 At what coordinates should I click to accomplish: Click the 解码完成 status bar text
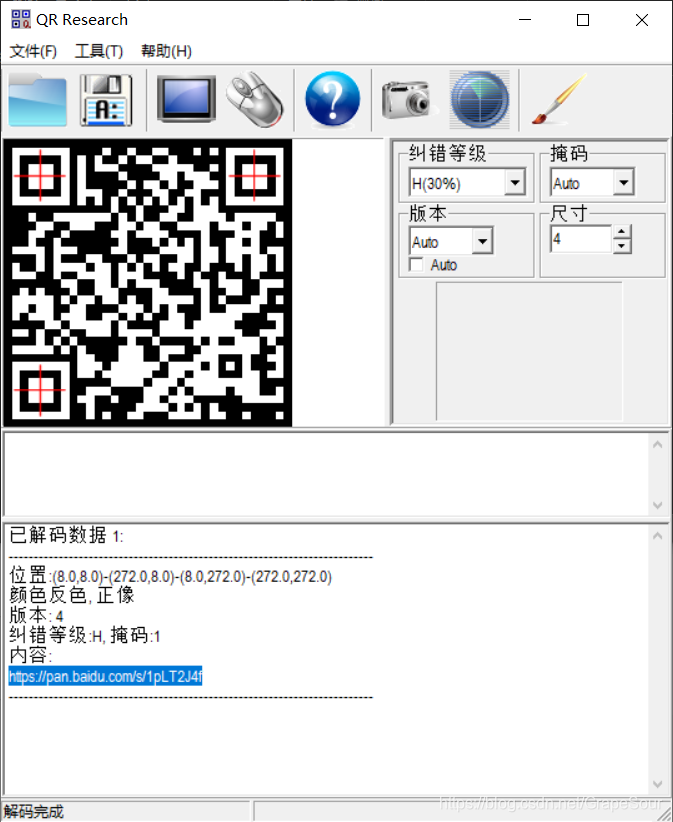coord(34,812)
